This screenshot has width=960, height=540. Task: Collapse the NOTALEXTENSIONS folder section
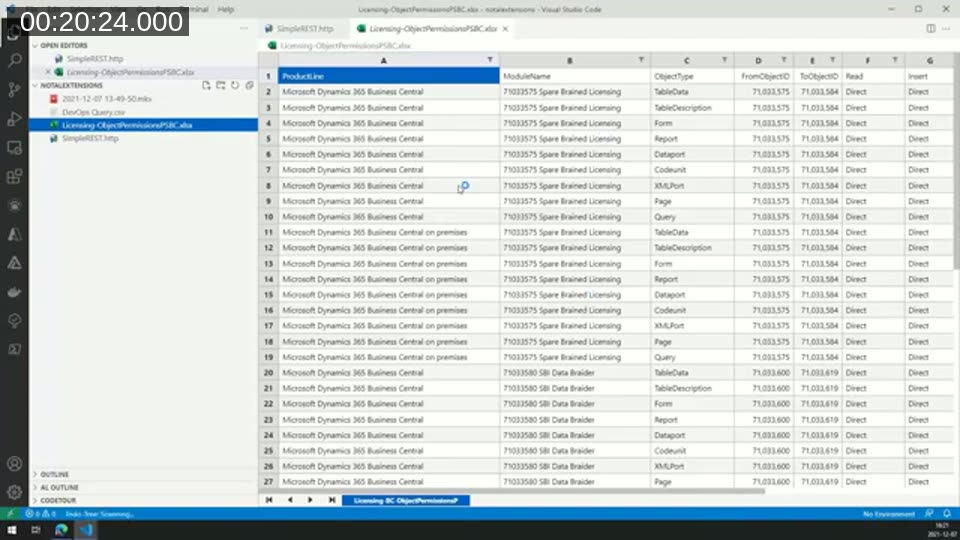pyautogui.click(x=72, y=86)
